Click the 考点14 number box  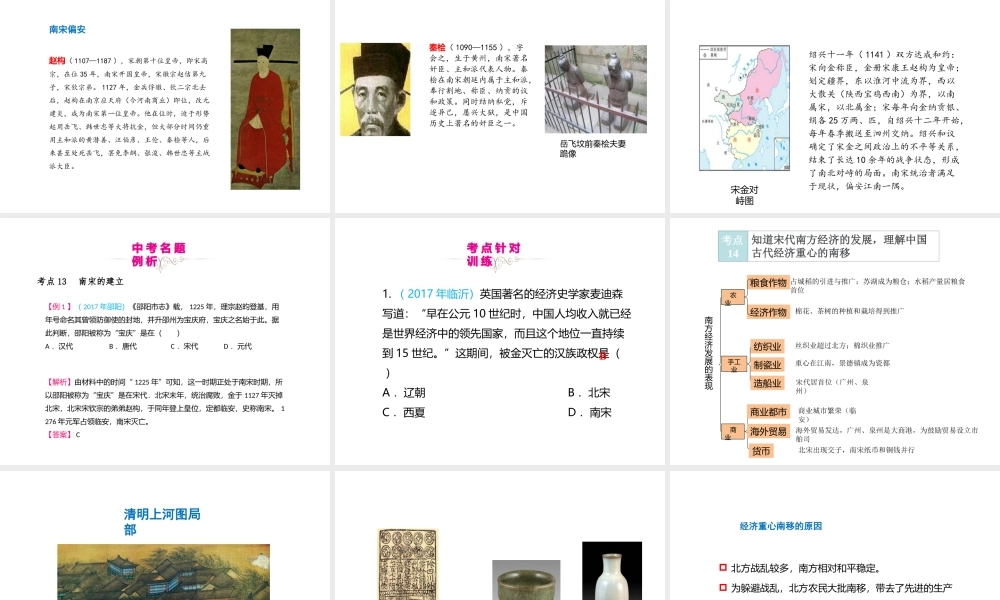(733, 246)
